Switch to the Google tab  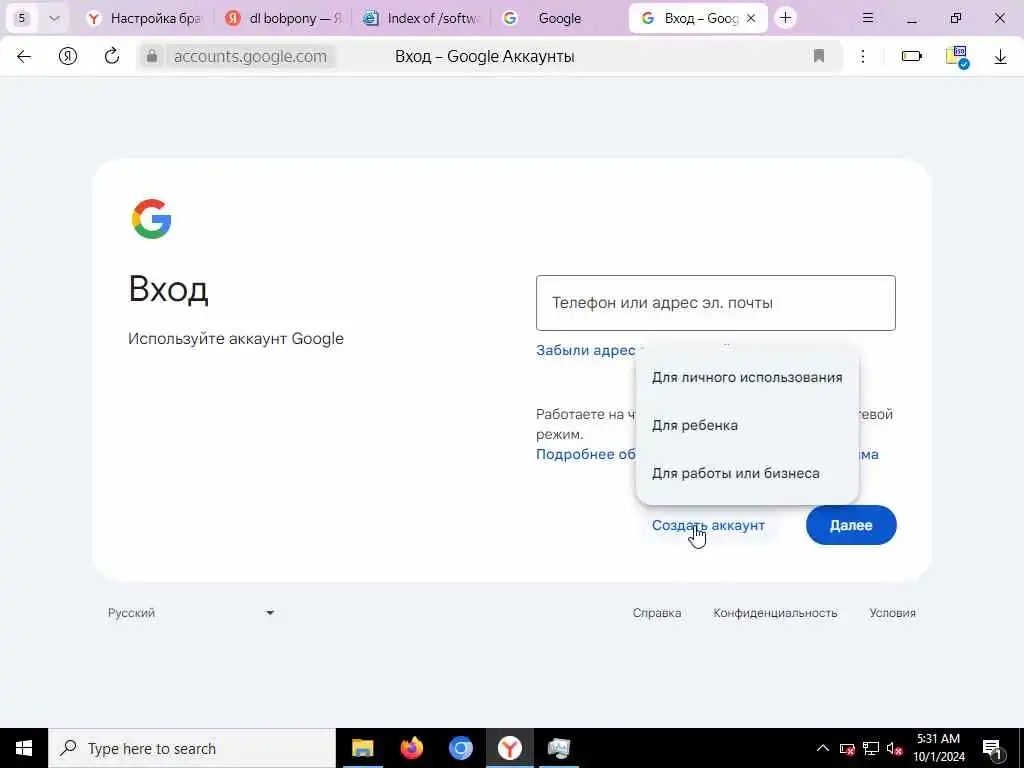coord(560,18)
